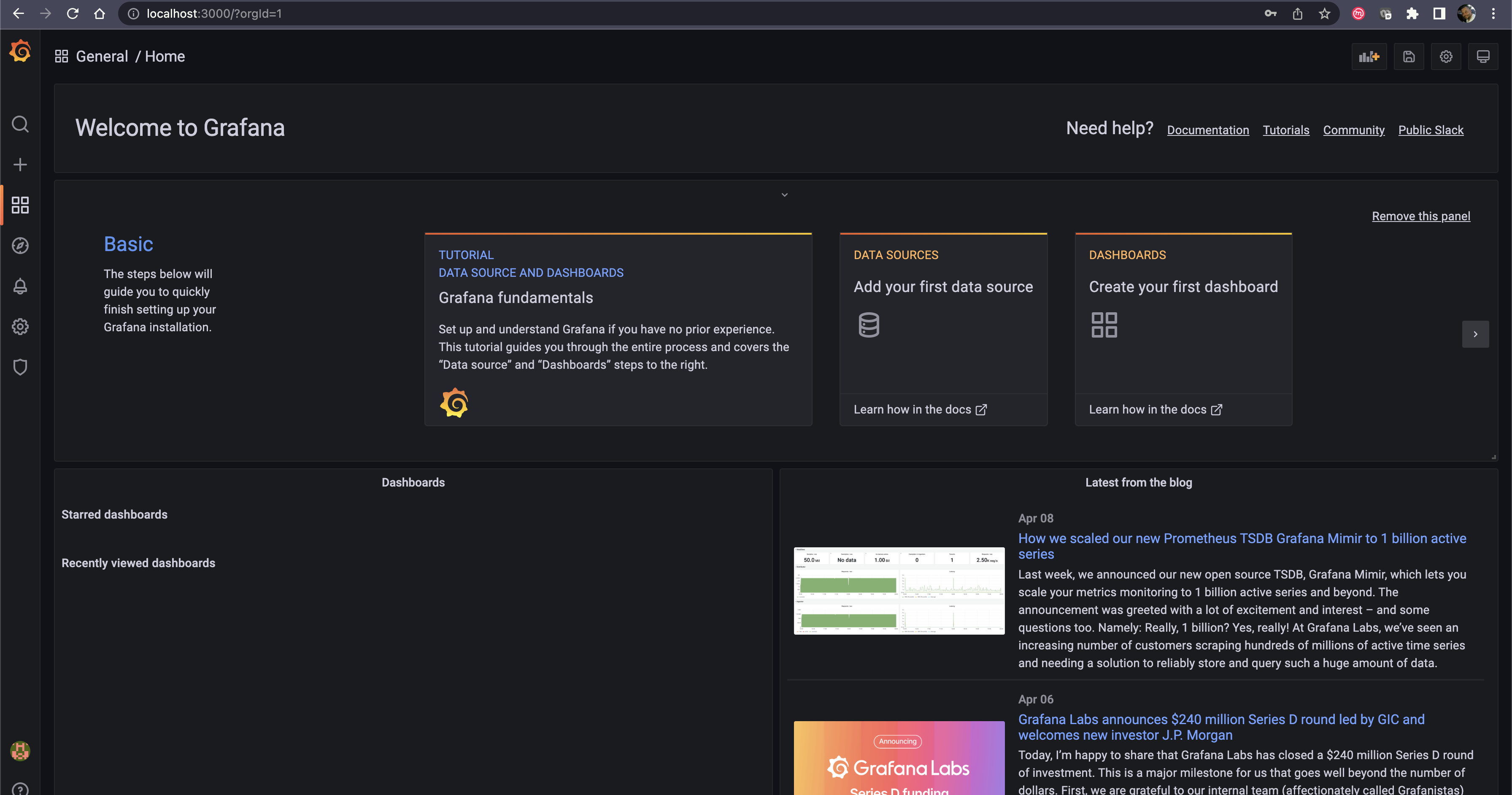Open Learn how in docs for dashboards
The height and width of the screenshot is (795, 1512).
[x=1155, y=409]
